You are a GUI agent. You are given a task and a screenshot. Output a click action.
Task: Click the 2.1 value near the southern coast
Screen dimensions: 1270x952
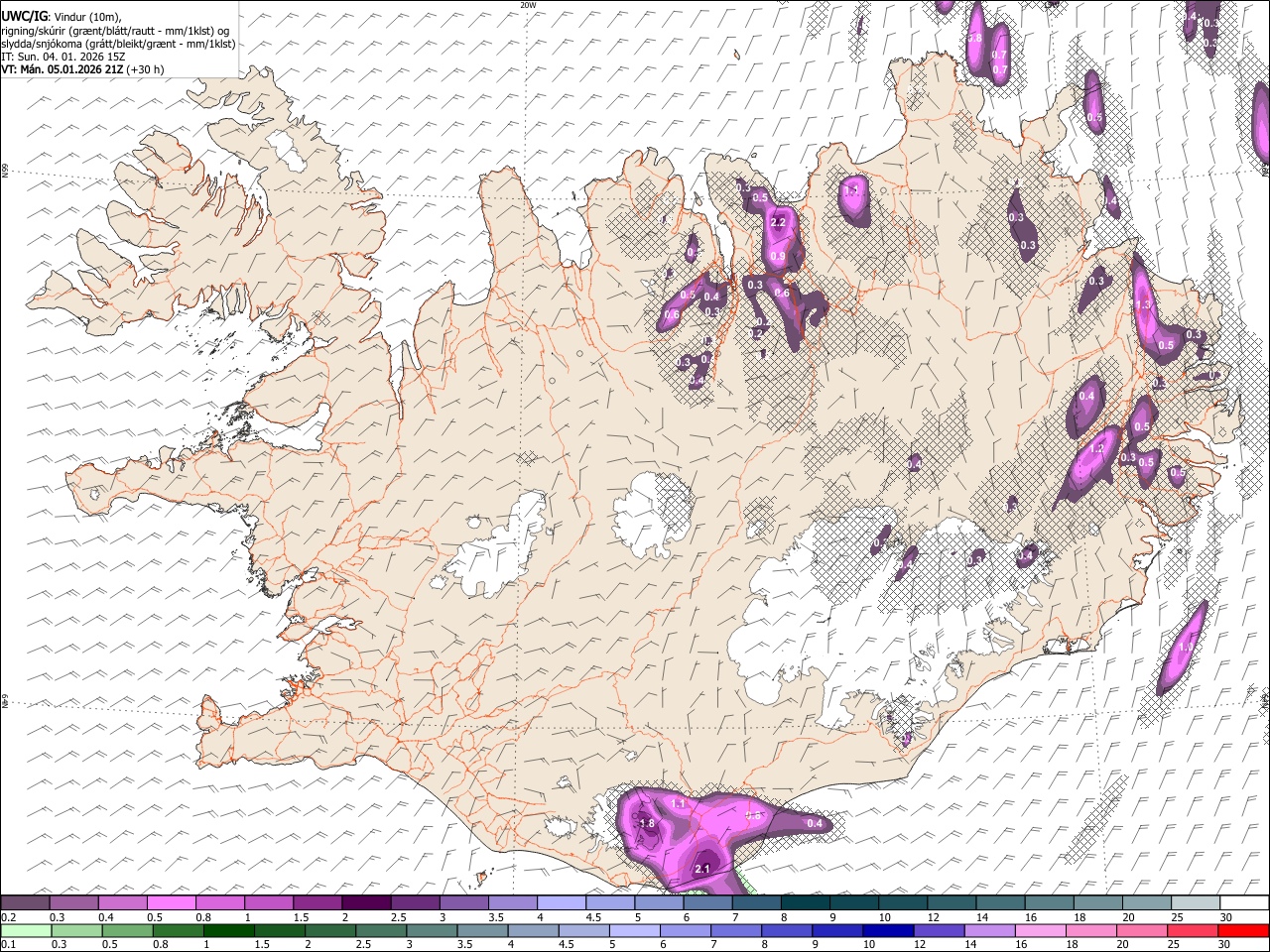[702, 869]
